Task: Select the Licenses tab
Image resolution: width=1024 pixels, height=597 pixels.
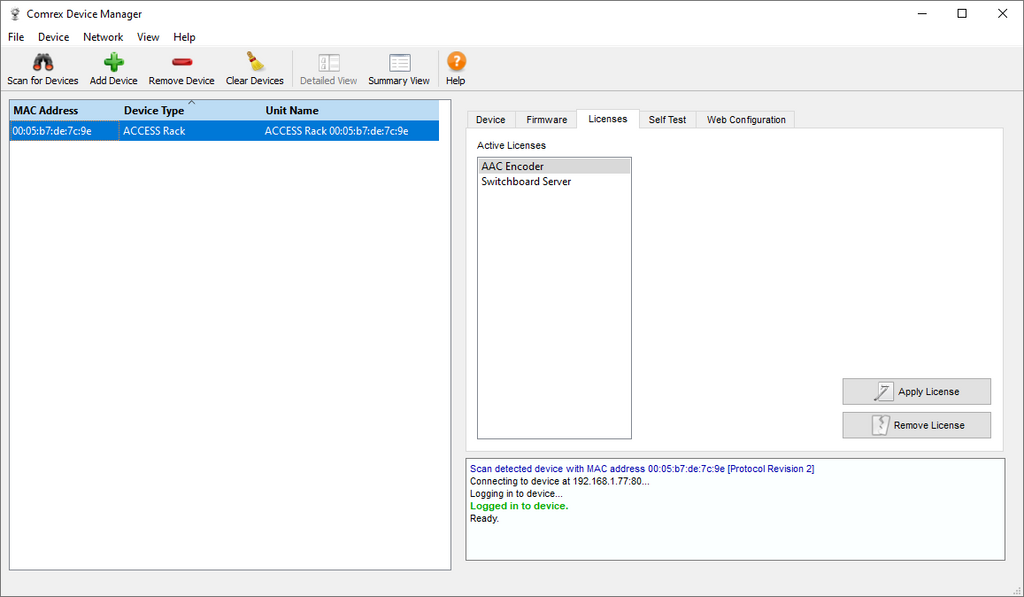Action: click(x=607, y=119)
